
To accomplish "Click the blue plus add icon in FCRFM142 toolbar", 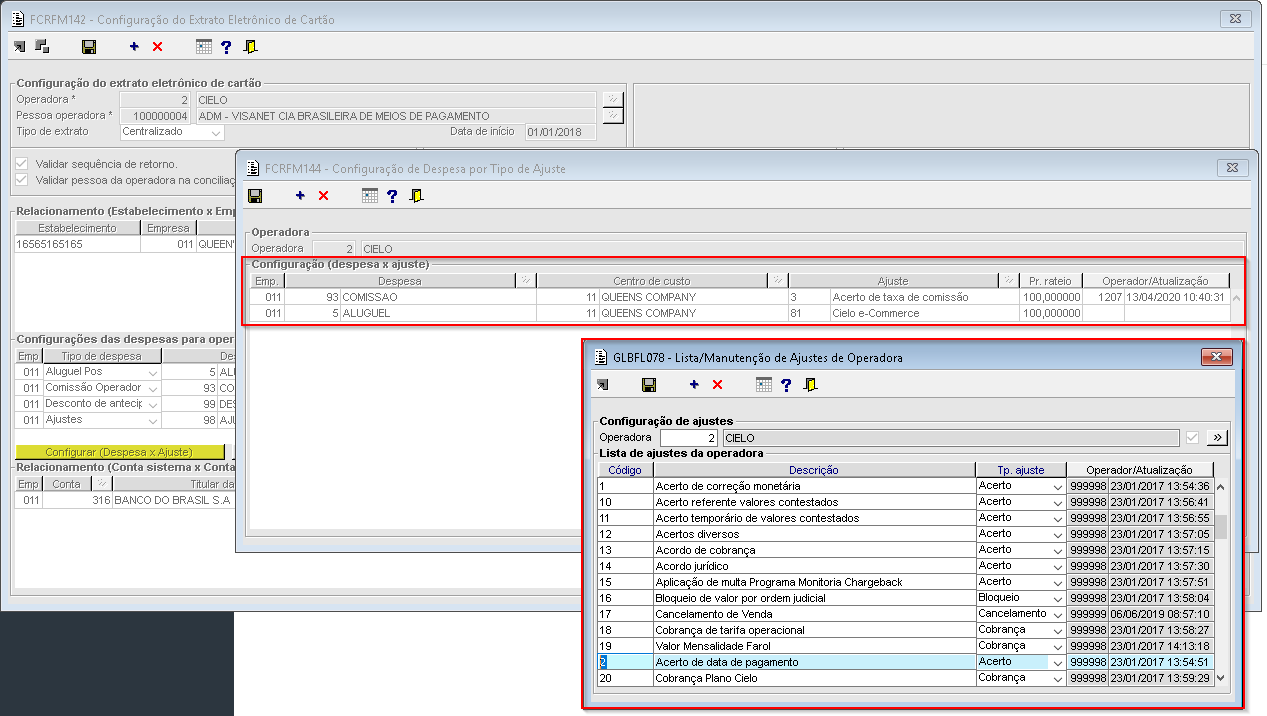I will [x=134, y=46].
